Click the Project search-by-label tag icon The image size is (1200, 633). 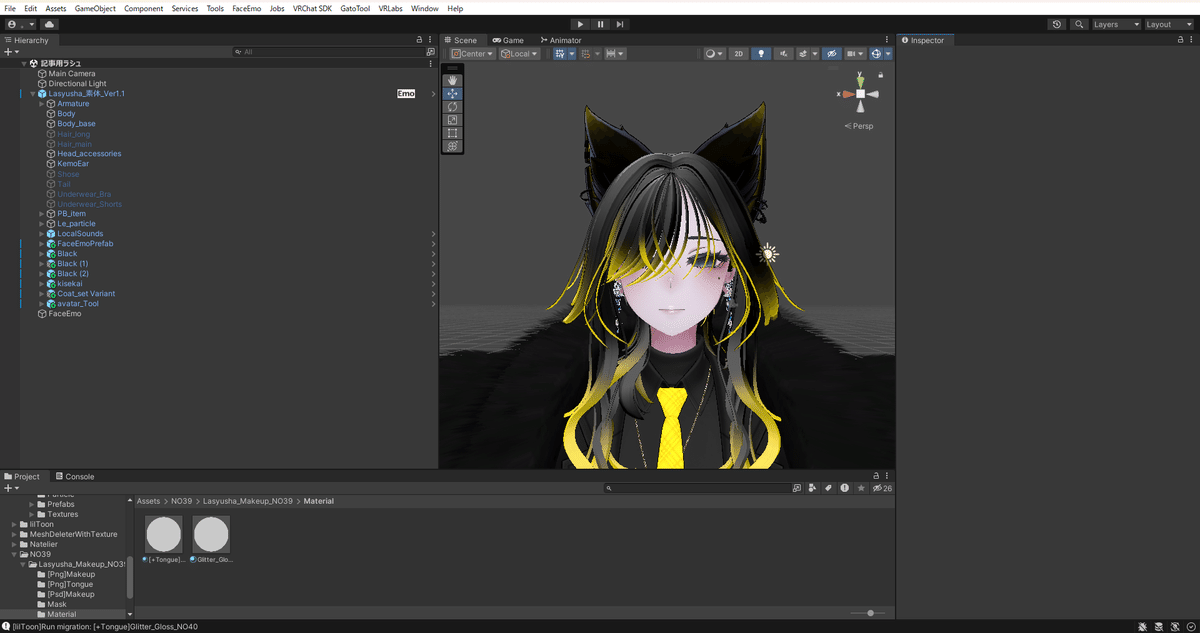click(829, 488)
